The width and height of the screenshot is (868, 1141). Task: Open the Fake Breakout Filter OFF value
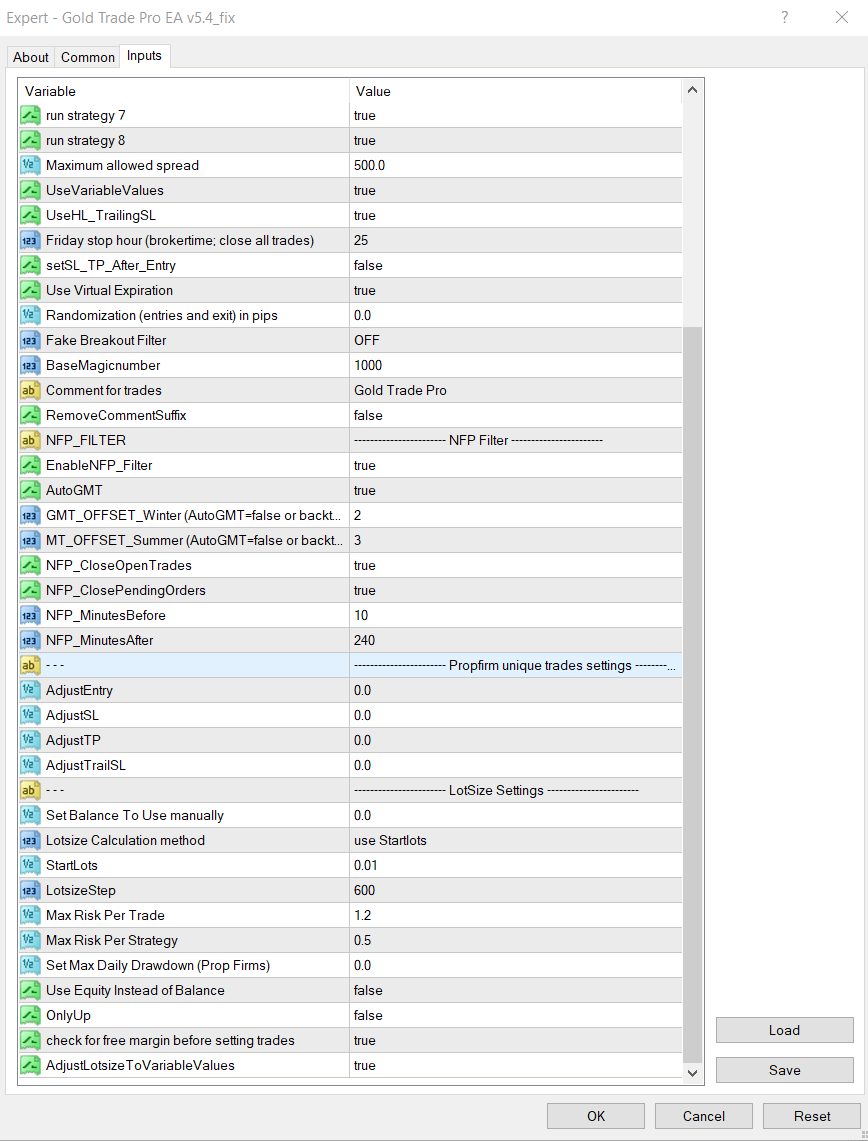[x=515, y=340]
